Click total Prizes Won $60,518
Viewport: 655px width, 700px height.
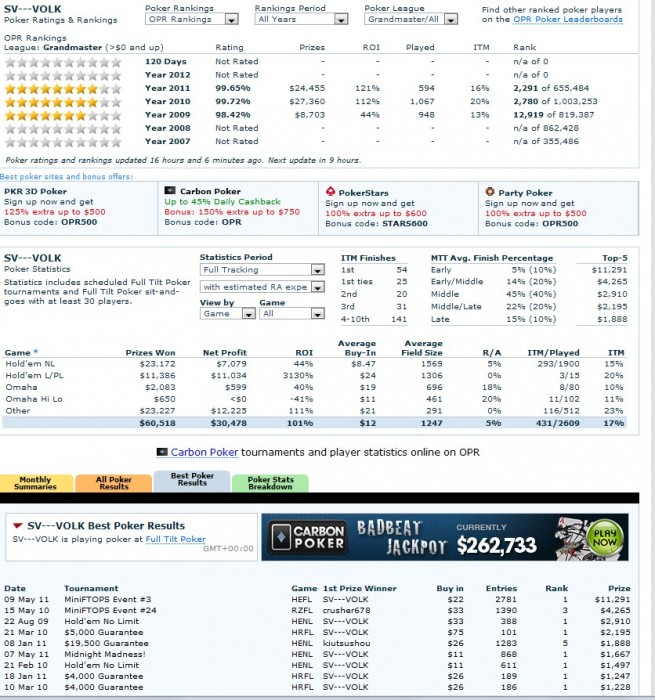click(158, 423)
